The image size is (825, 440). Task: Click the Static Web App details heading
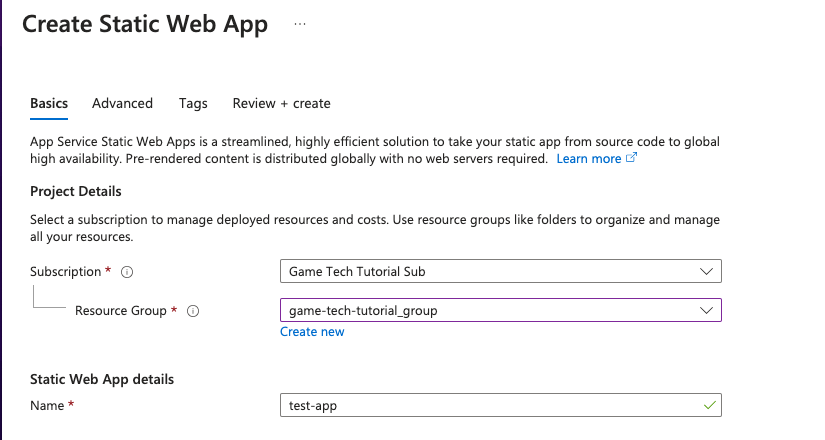coord(102,379)
